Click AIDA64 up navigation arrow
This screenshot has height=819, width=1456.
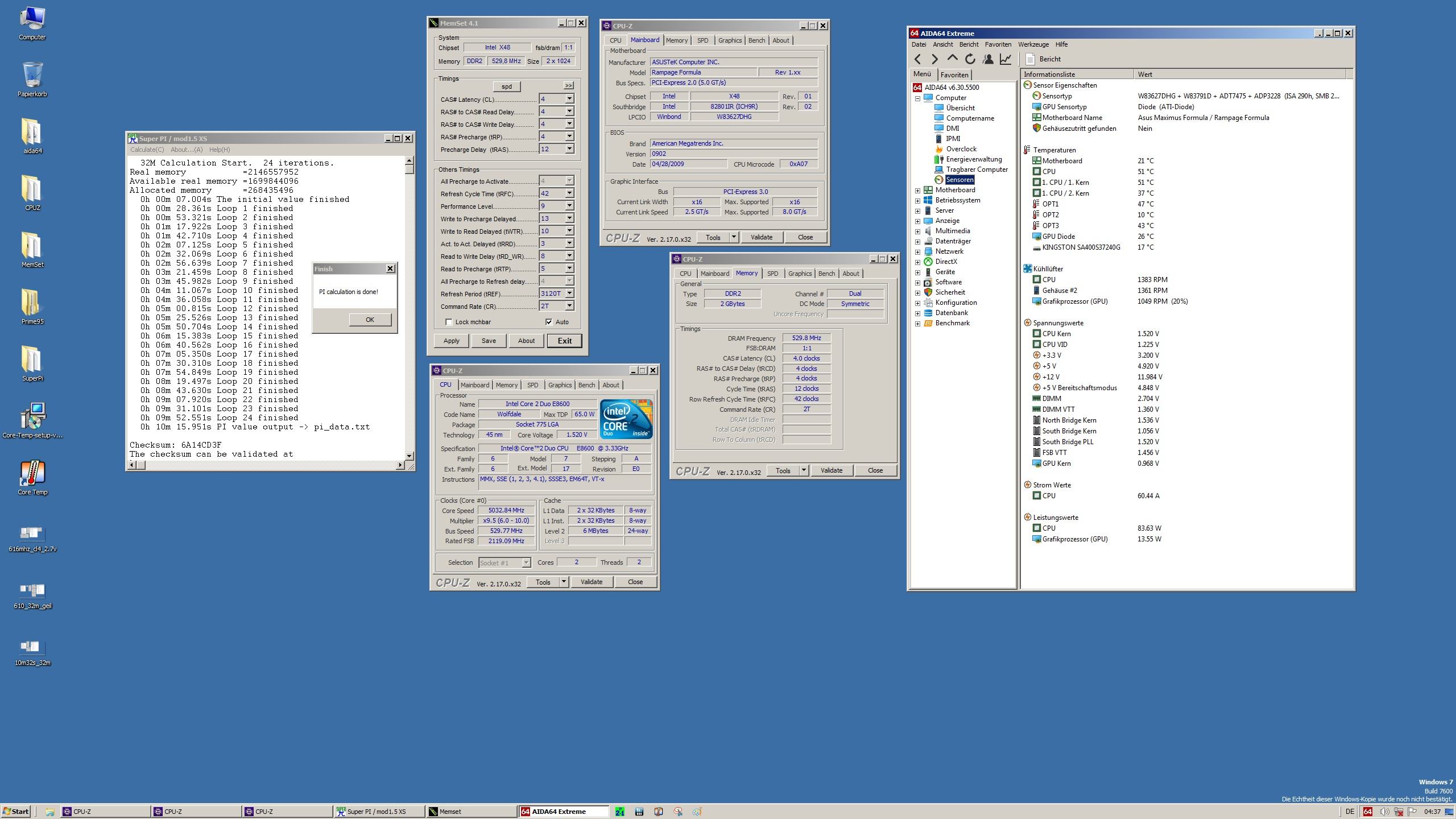coord(953,59)
